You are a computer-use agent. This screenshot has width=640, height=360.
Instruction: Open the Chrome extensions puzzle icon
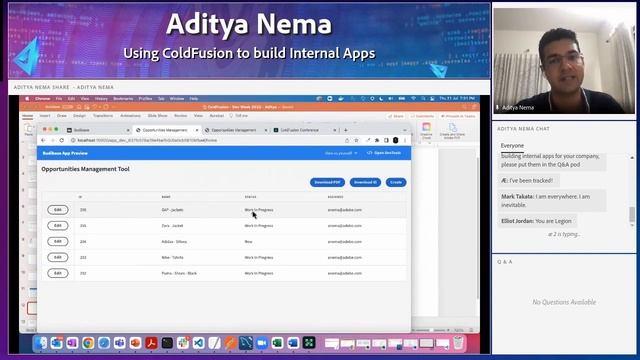pos(377,140)
